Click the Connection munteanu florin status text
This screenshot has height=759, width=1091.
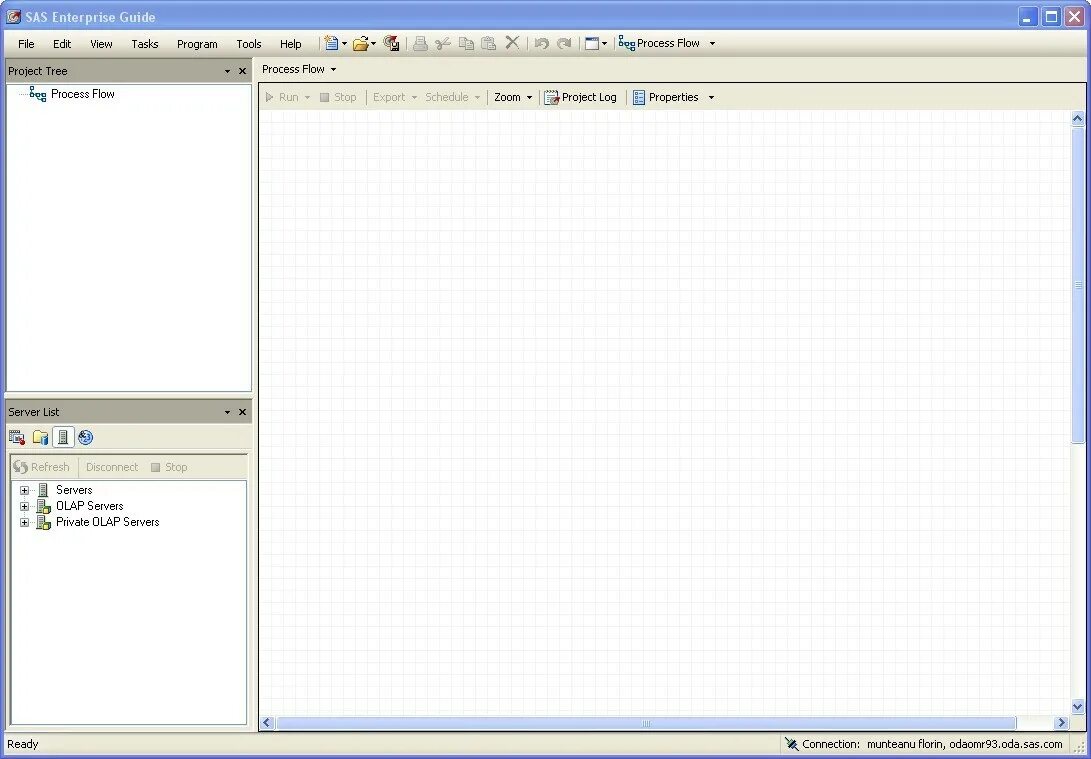point(932,744)
